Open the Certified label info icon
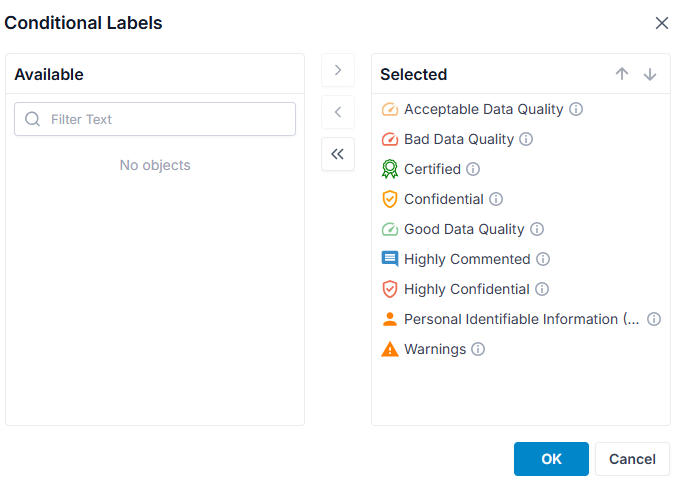This screenshot has width=678, height=483. coord(473,169)
